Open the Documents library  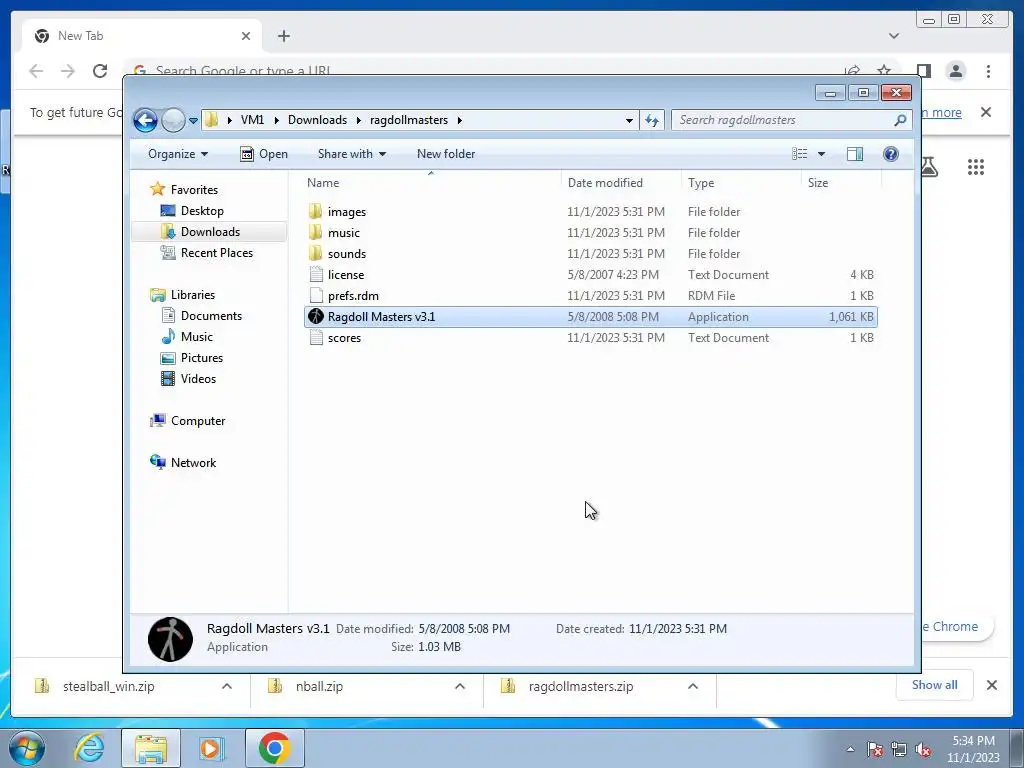pos(211,316)
